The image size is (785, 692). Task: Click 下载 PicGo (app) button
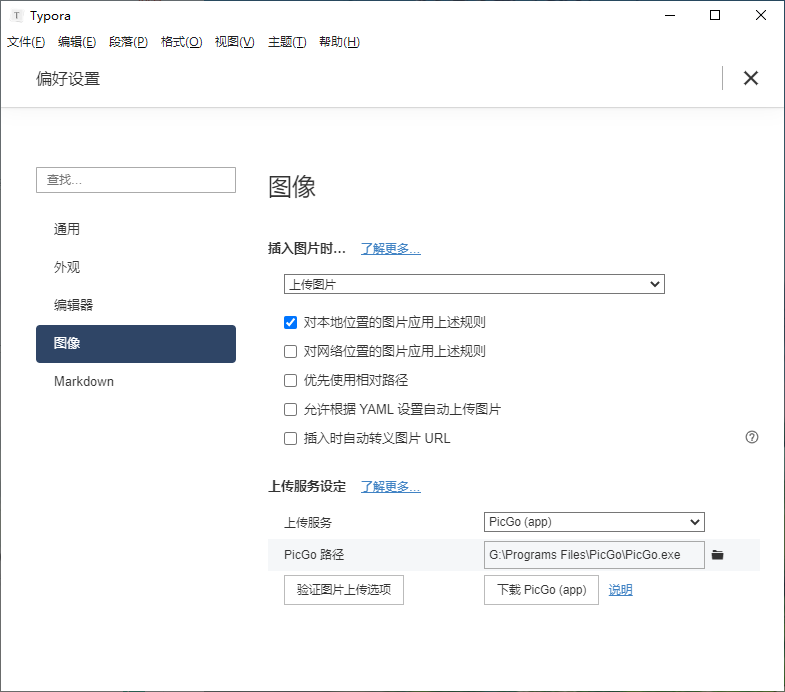pos(541,590)
